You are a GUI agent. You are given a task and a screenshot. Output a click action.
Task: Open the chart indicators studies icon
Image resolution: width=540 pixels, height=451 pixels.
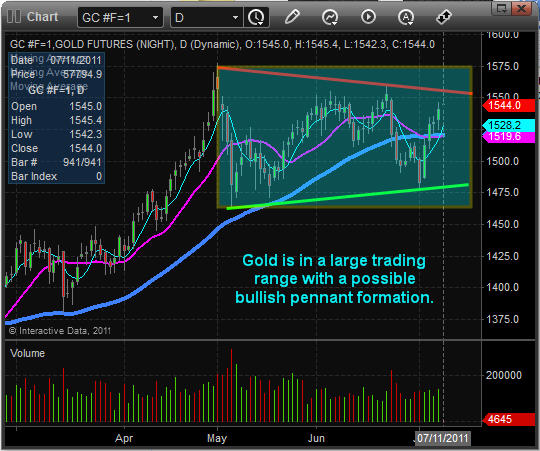[x=330, y=17]
